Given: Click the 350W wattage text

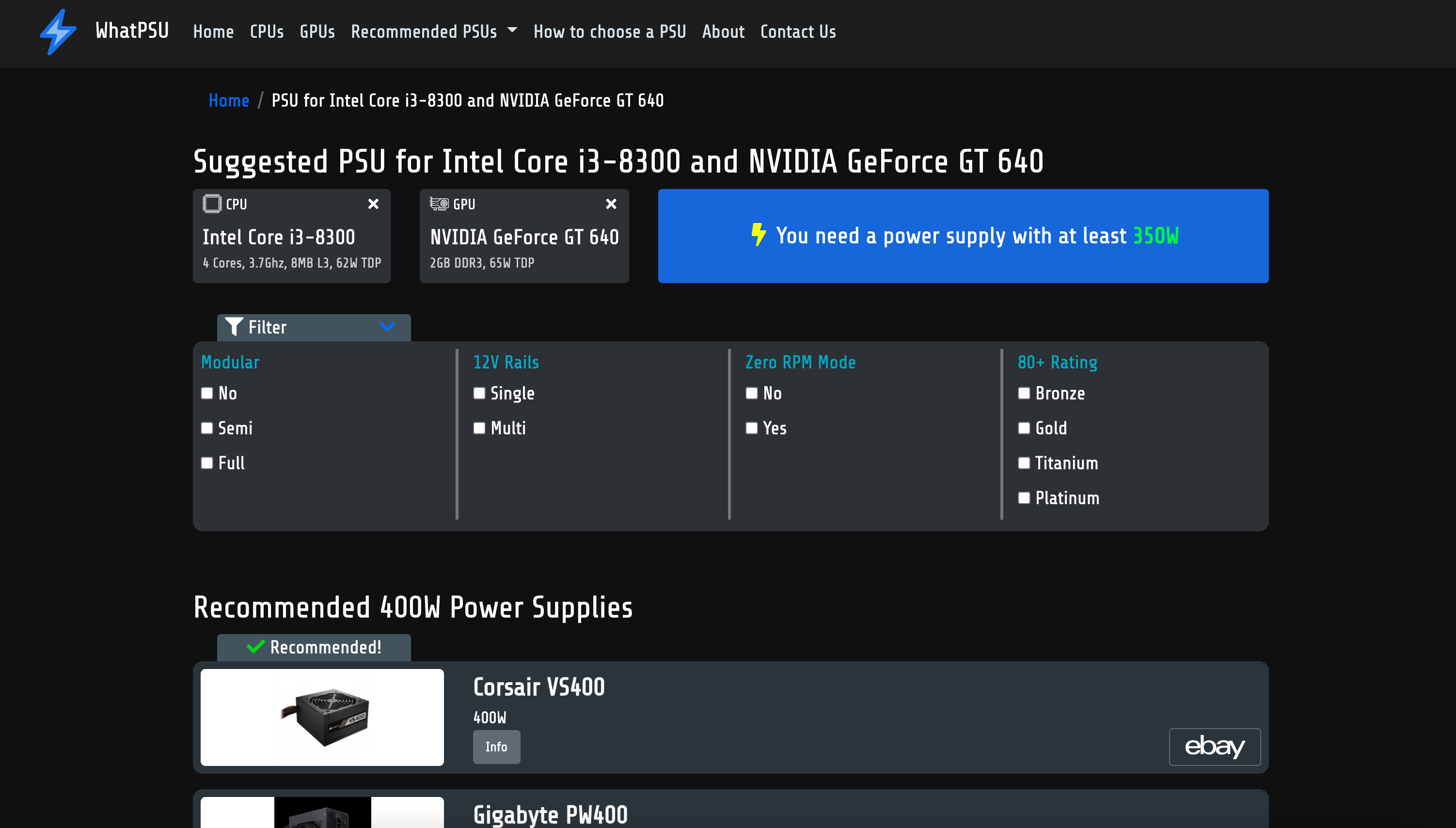Looking at the screenshot, I should click(x=1156, y=236).
